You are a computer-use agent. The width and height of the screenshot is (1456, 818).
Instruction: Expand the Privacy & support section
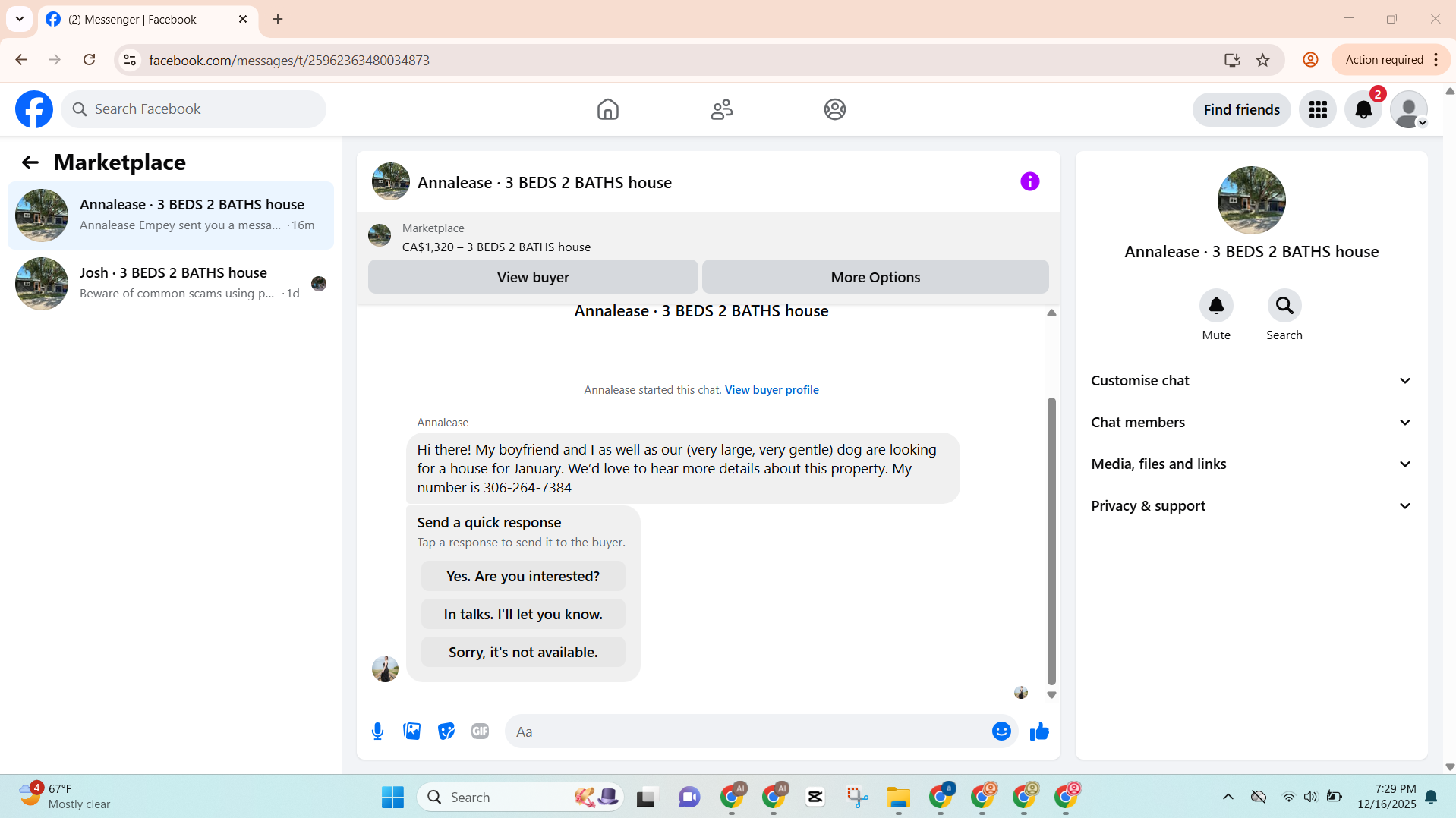coord(1252,506)
